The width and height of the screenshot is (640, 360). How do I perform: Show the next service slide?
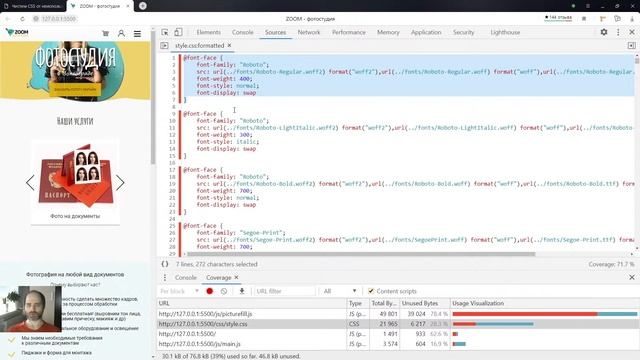tap(120, 182)
